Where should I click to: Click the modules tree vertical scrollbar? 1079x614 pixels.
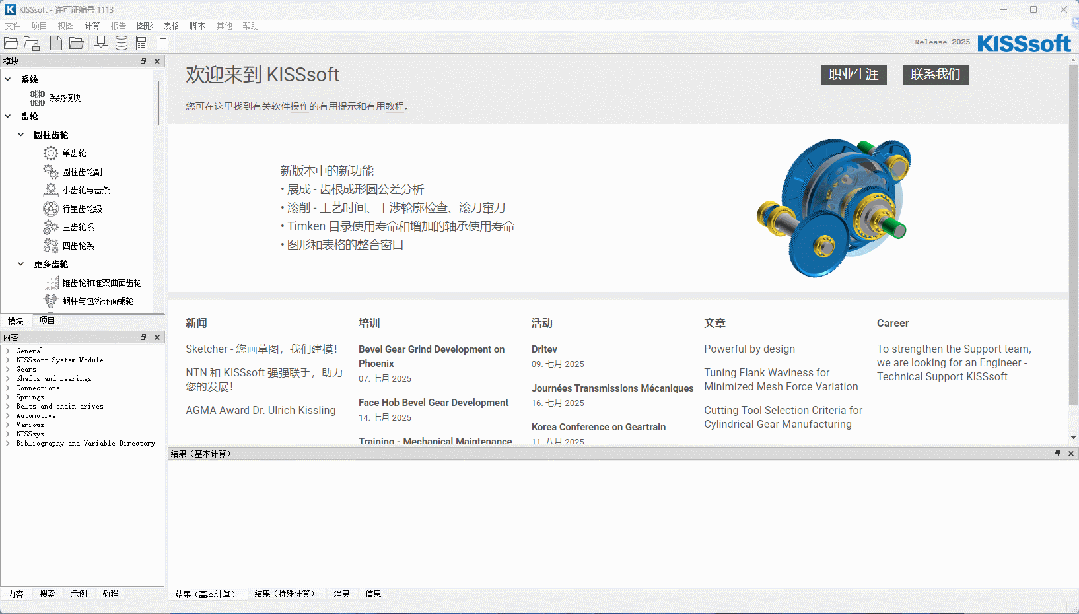[x=160, y=102]
